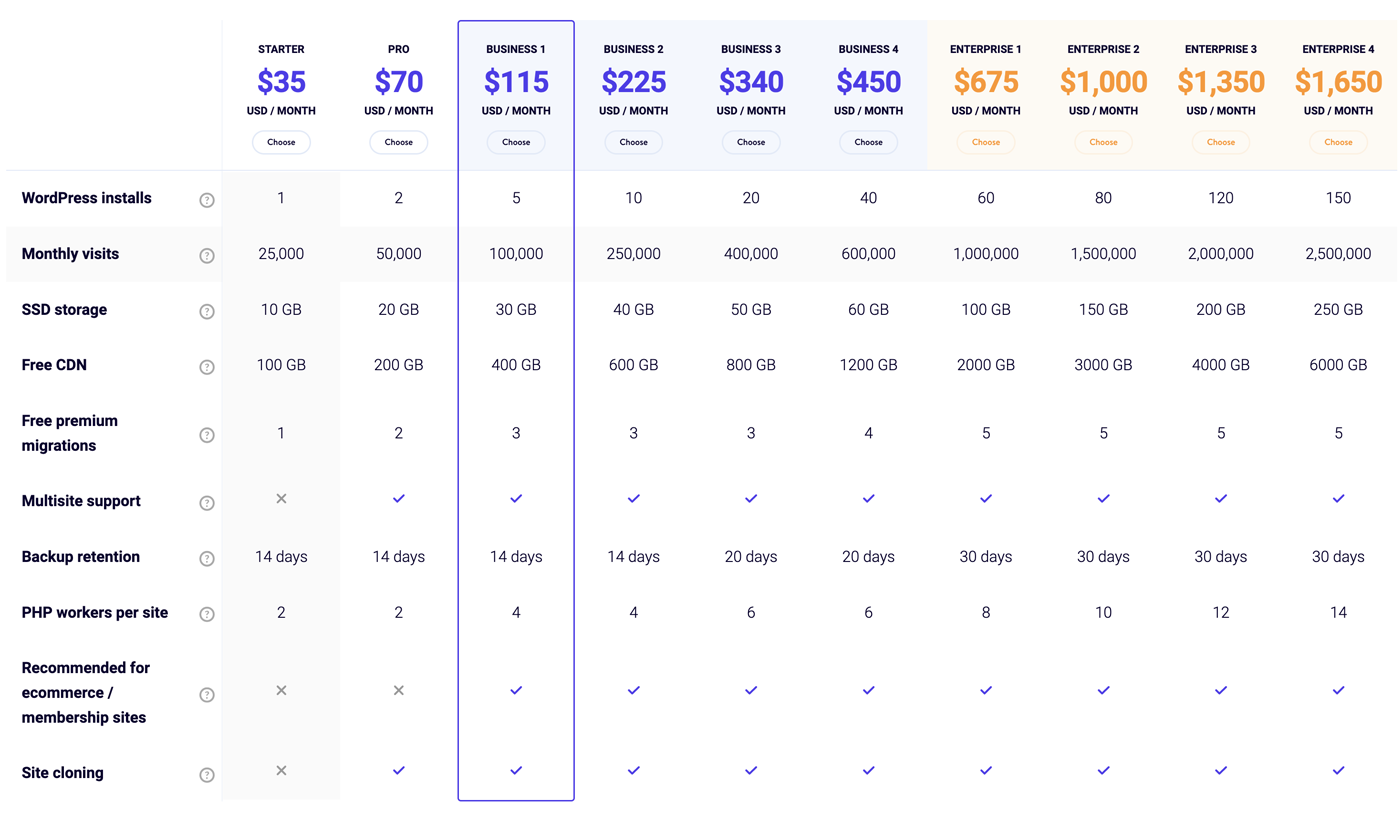Click the PHP workers per site label
1399x816 pixels.
pos(95,613)
